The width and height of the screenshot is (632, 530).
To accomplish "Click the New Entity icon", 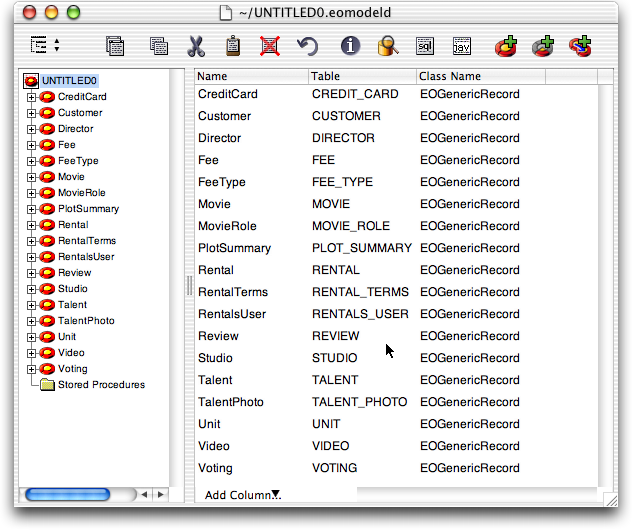I will point(506,46).
